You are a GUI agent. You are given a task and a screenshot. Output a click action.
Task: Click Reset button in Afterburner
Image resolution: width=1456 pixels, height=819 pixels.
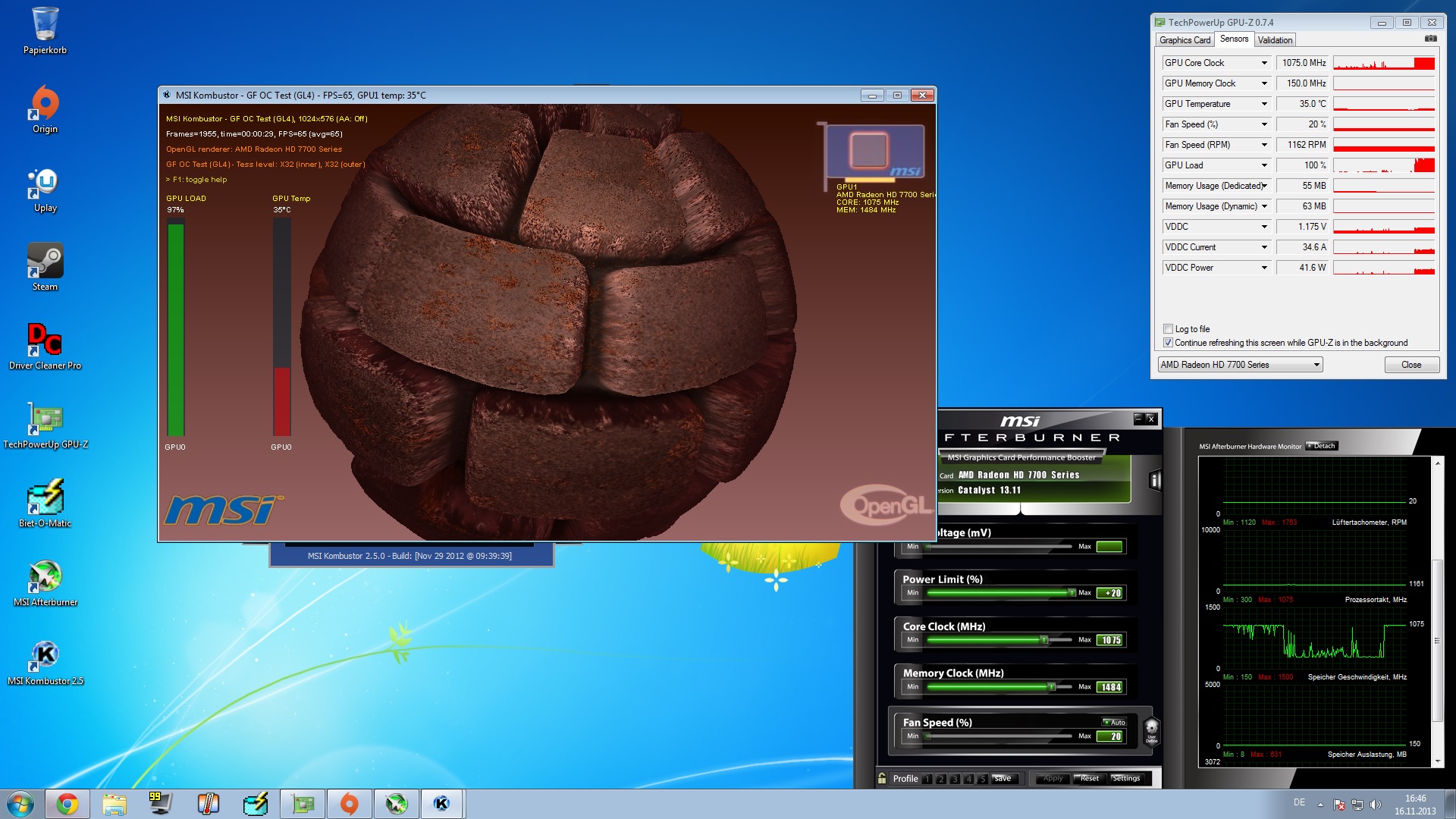[x=1089, y=779]
